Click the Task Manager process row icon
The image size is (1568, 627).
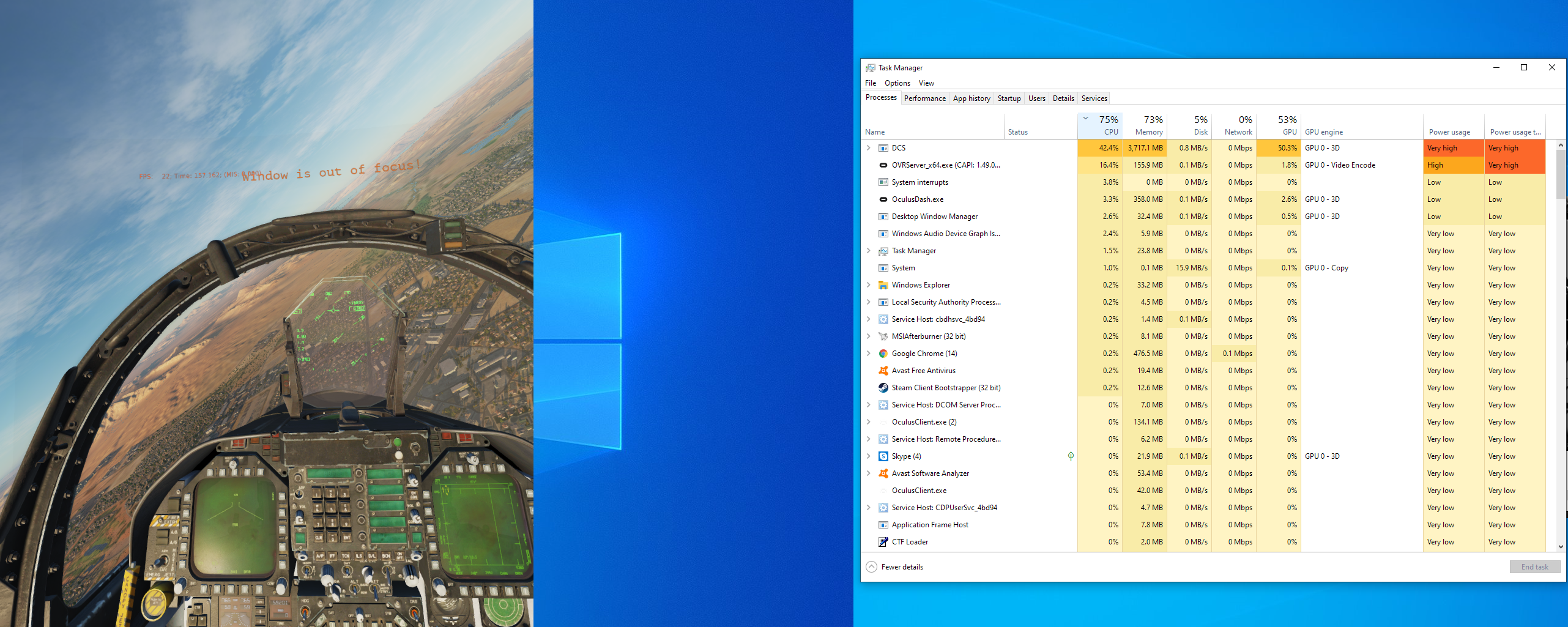pyautogui.click(x=883, y=251)
